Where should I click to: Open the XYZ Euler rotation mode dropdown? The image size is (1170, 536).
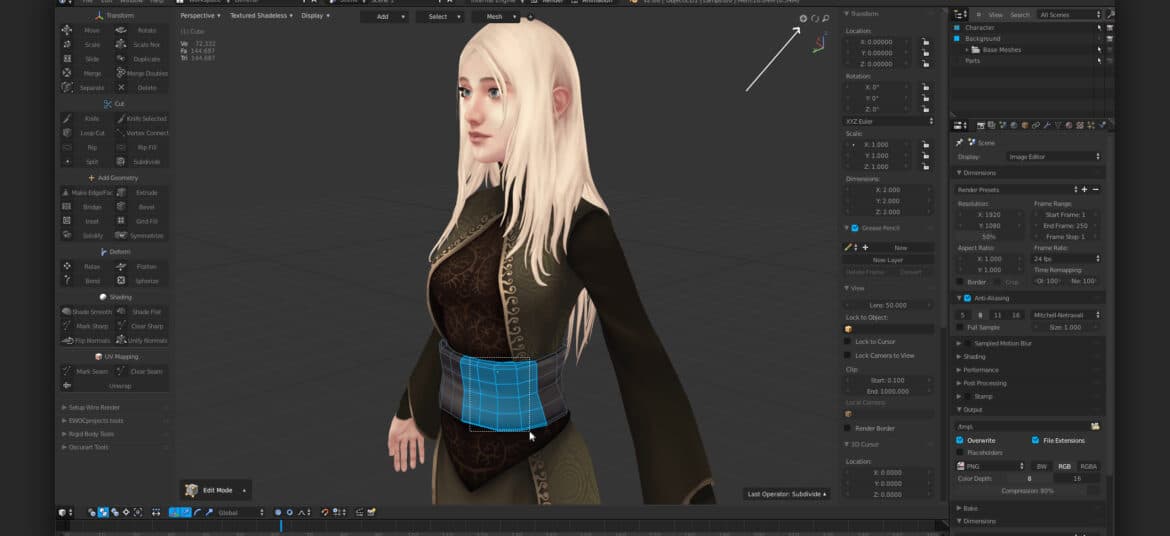click(x=889, y=121)
